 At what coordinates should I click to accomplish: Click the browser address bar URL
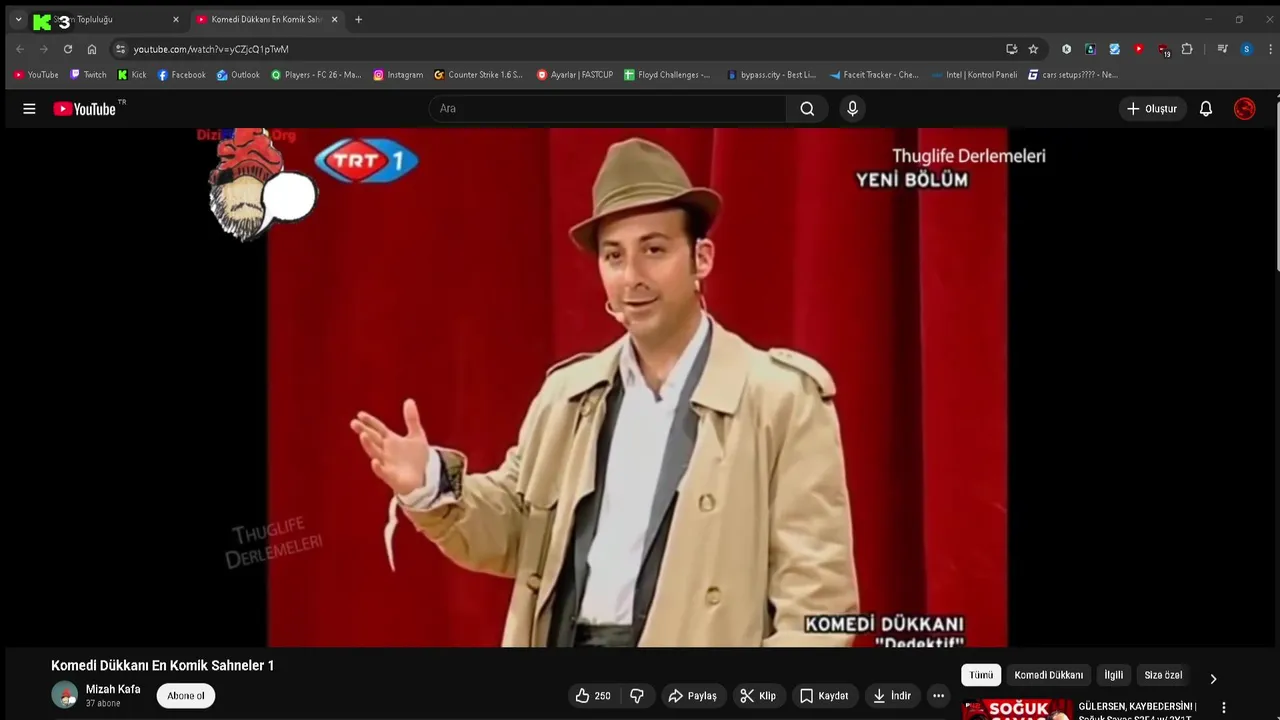211,49
